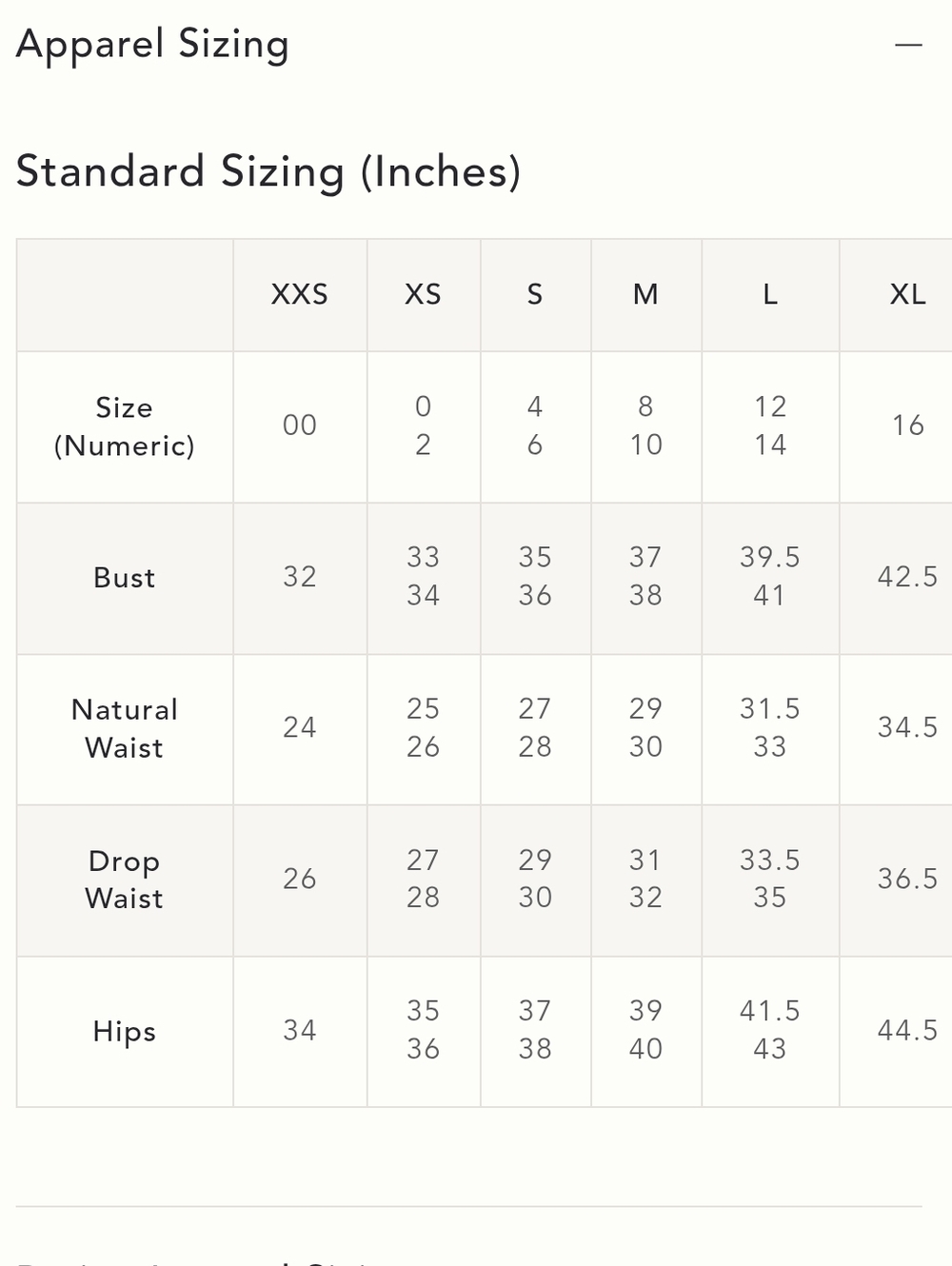Click the XXS numeric size 00 cell

[300, 426]
